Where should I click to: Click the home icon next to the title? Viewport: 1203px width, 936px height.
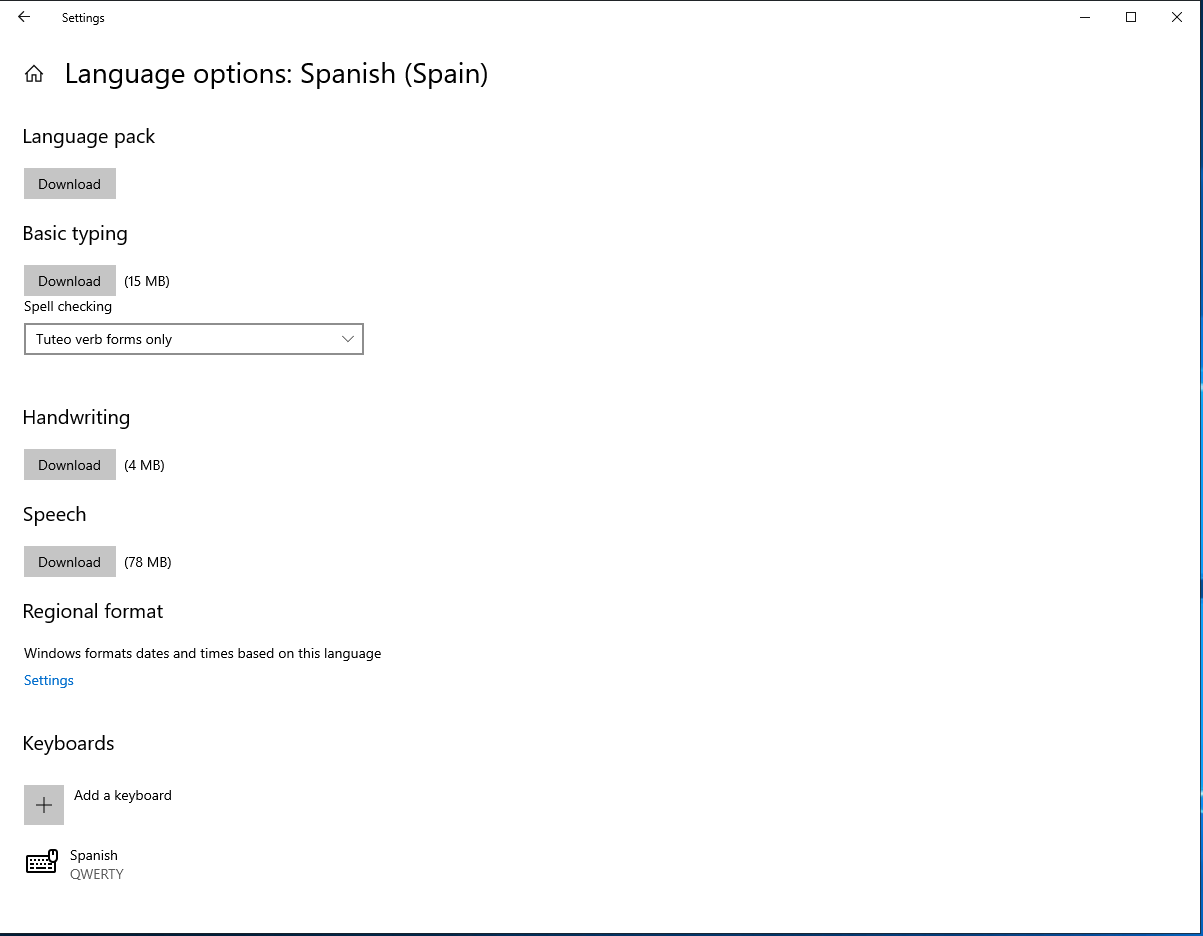click(34, 73)
